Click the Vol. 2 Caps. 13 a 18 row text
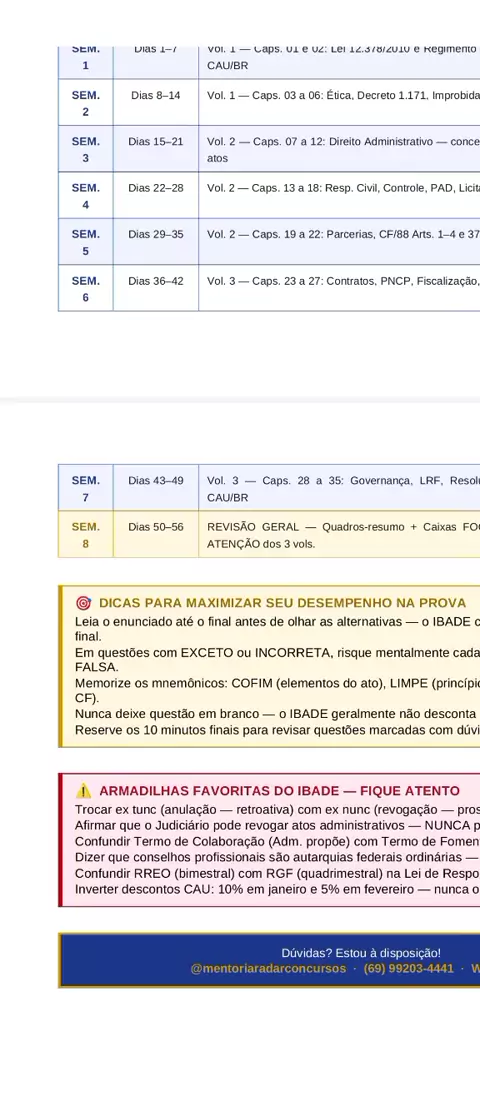Viewport: 480px width, 1106px height. click(343, 188)
